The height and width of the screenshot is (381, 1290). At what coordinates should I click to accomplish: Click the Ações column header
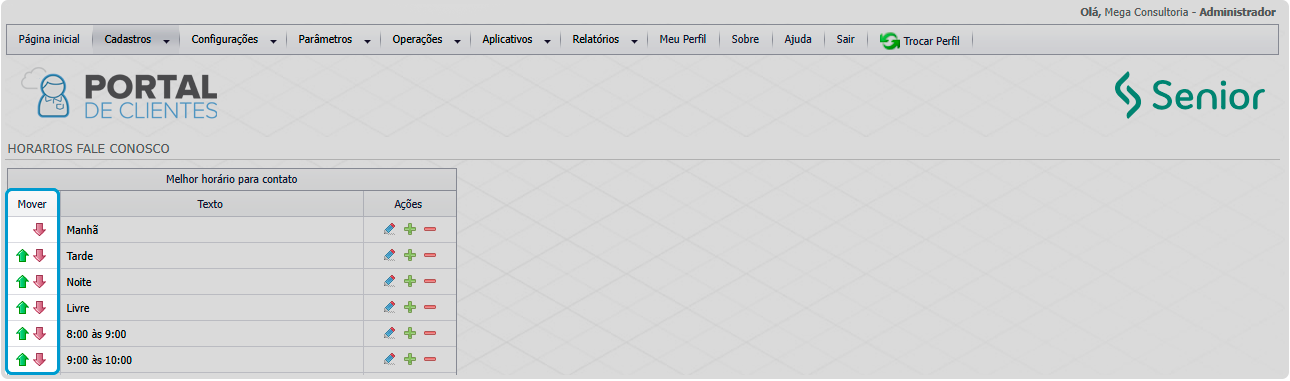pos(409,204)
